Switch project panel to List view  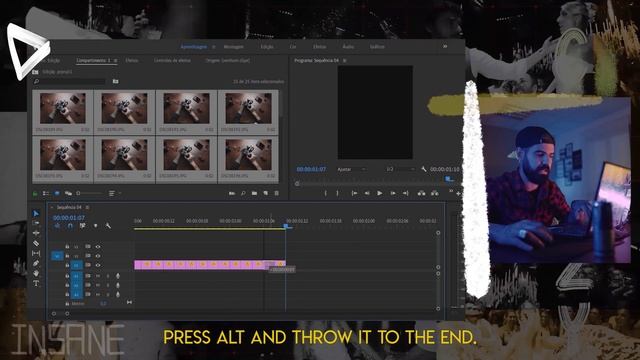46,193
